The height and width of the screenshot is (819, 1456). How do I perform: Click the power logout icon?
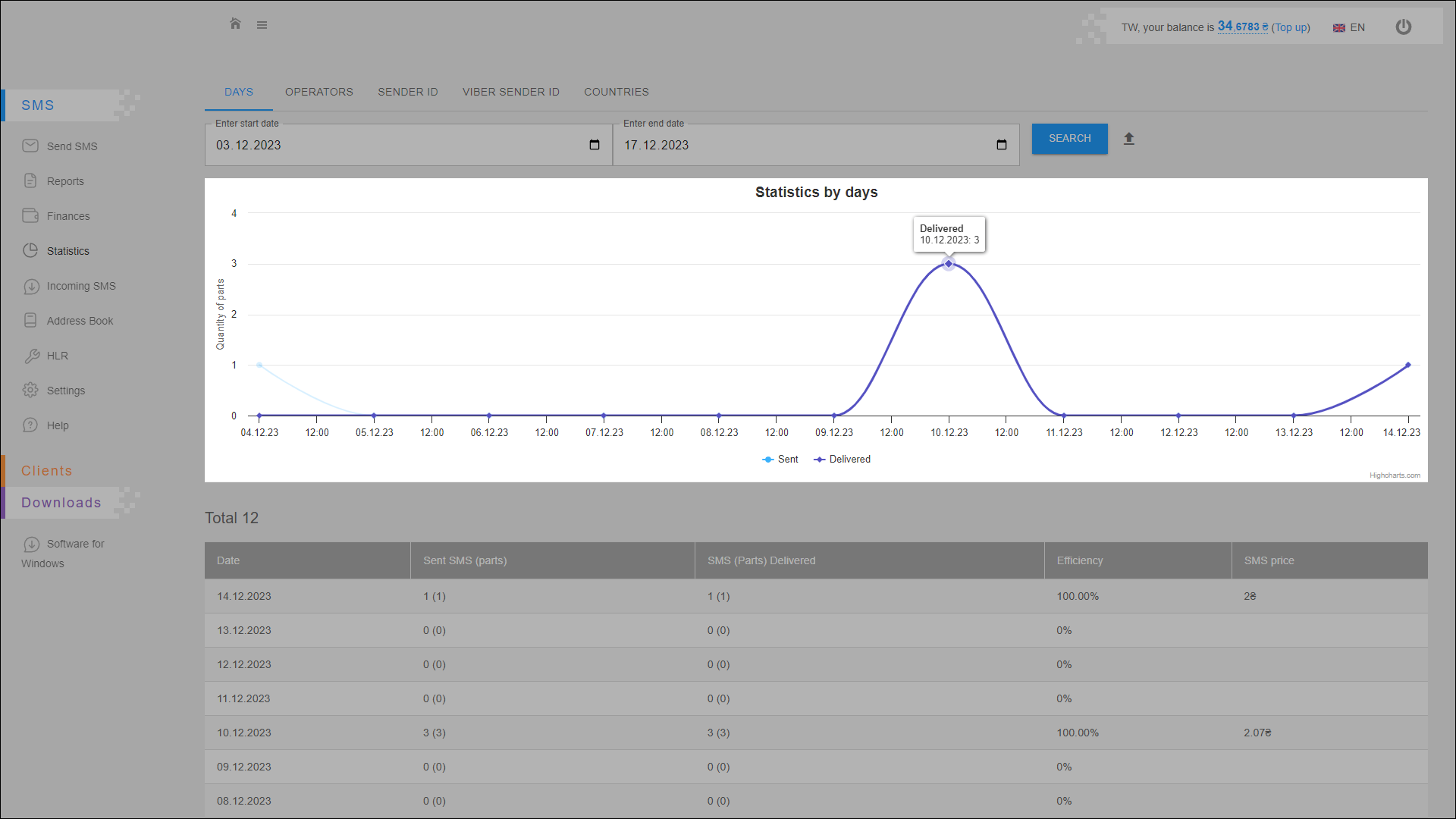1404,27
